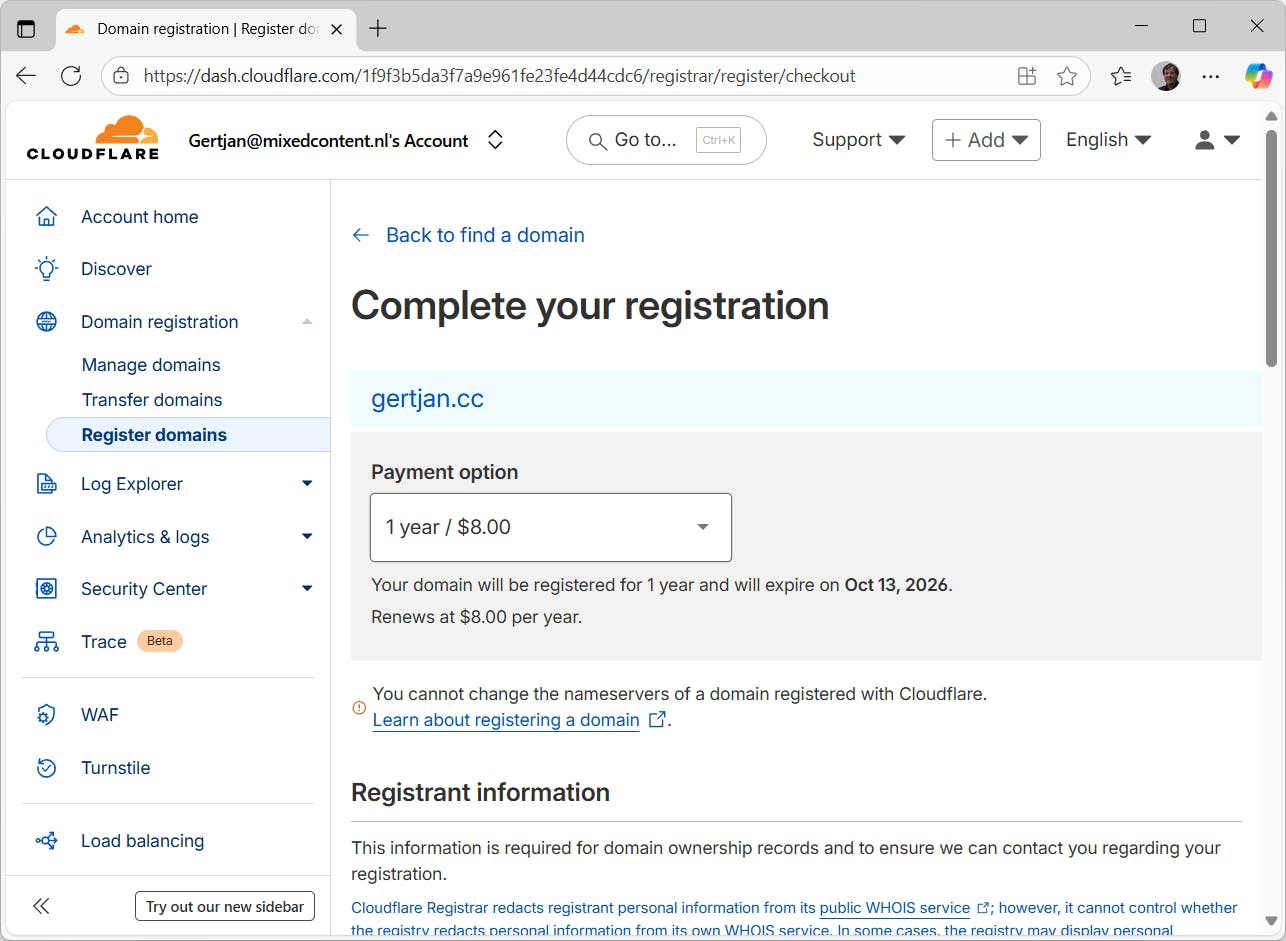Collapse the sidebar with double-chevron icon
The width and height of the screenshot is (1286, 941).
(x=41, y=906)
